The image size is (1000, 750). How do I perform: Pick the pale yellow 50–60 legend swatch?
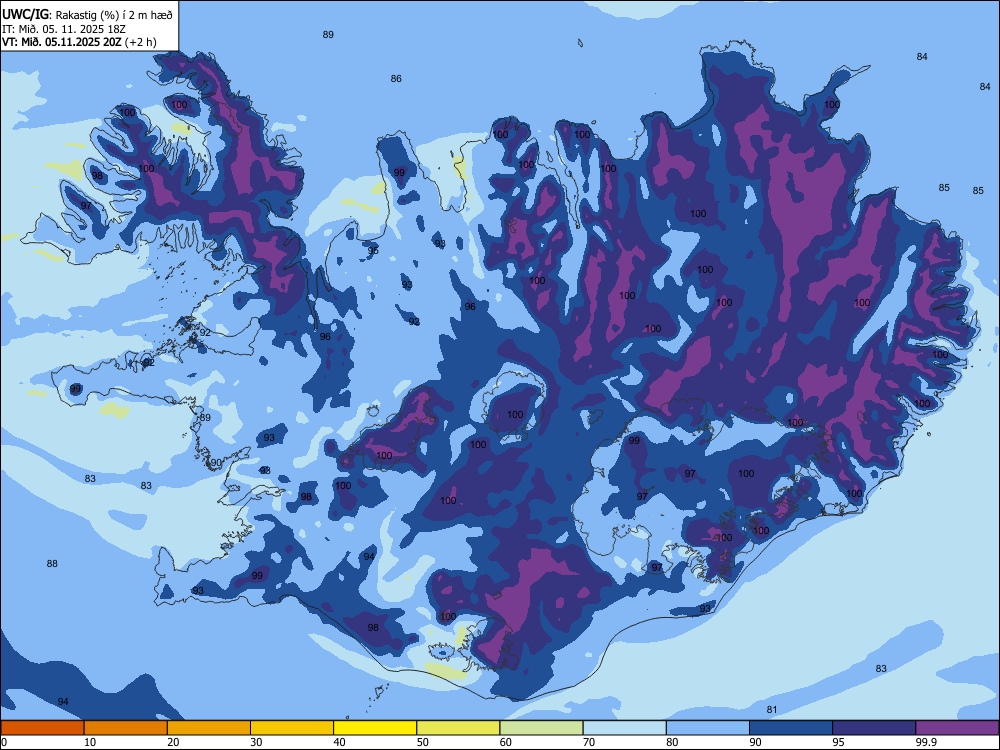(x=458, y=728)
